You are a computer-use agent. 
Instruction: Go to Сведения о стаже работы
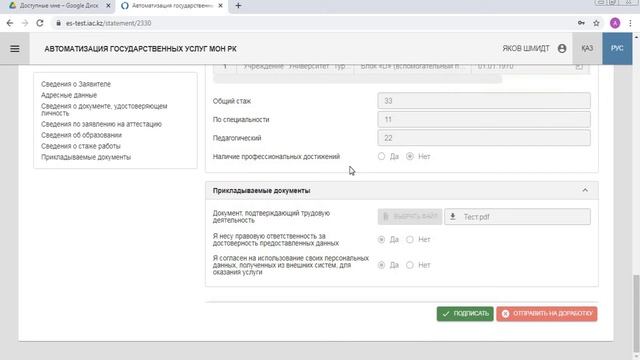point(81,146)
